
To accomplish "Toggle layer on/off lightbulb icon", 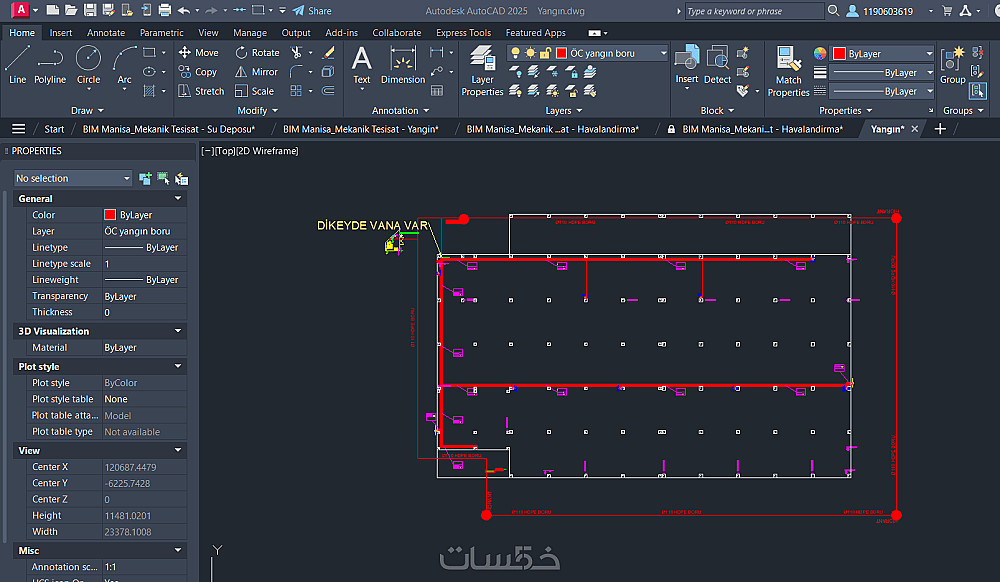I will click(515, 53).
